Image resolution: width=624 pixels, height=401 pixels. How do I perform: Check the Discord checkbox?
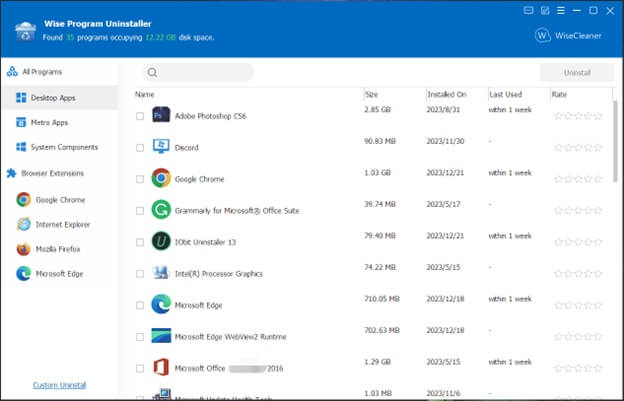[140, 148]
